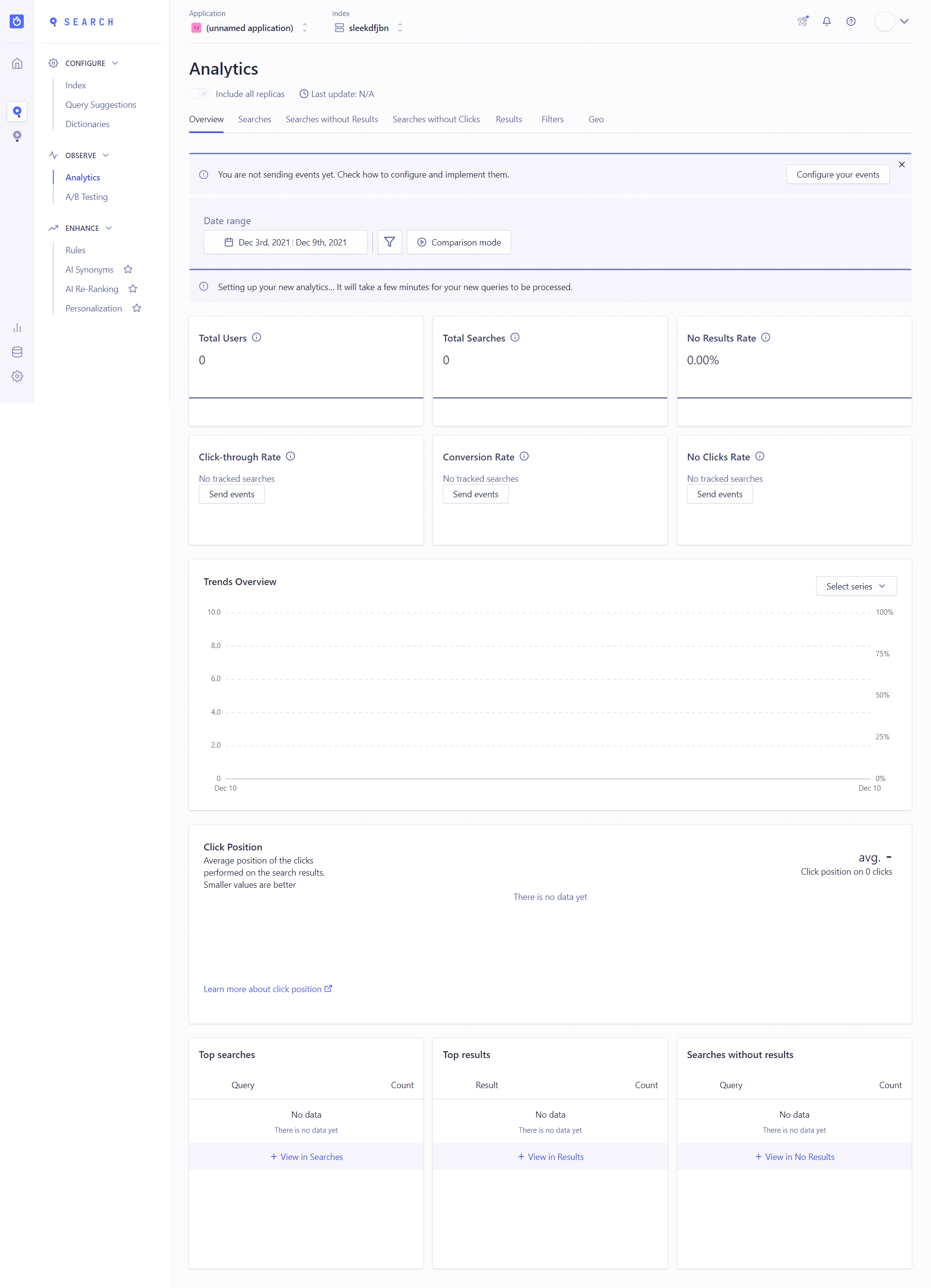
Task: Click the filter icon next to date range
Action: point(389,242)
